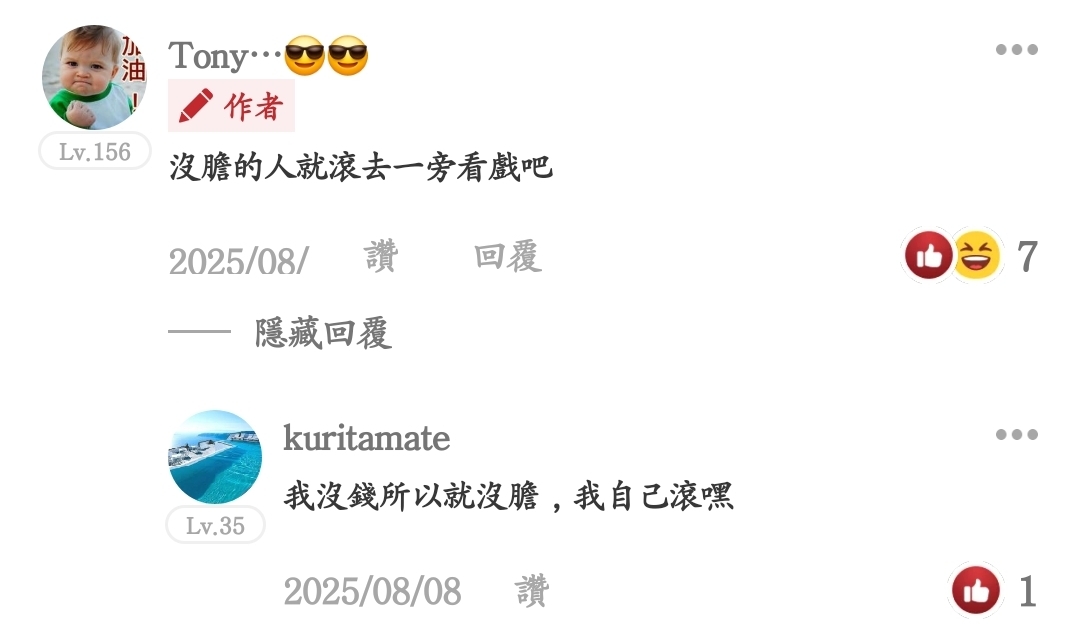Click the pencil icon in the author badge
Viewport: 1080px width, 642px height.
195,105
